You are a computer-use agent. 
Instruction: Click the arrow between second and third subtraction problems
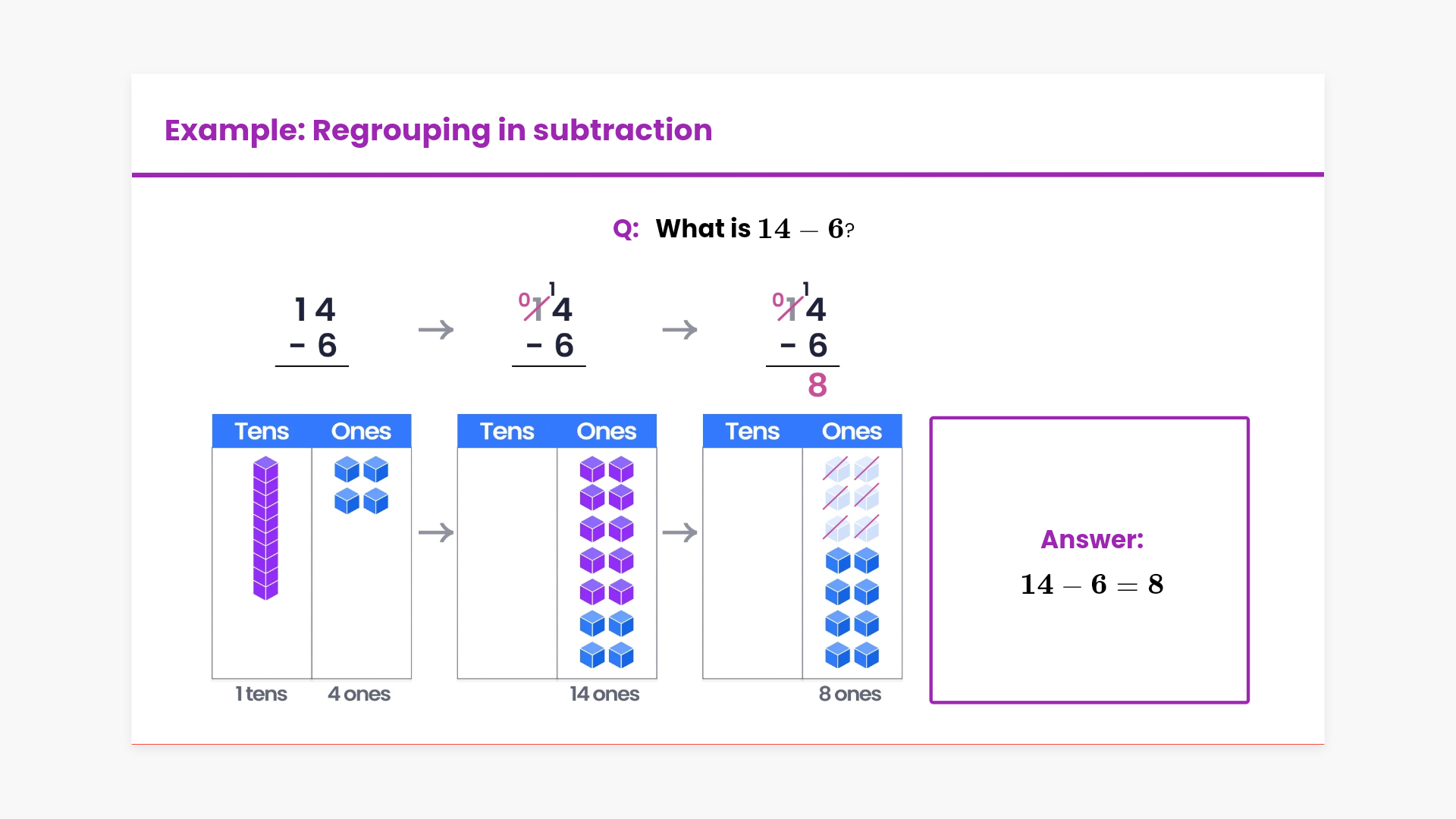pos(679,330)
